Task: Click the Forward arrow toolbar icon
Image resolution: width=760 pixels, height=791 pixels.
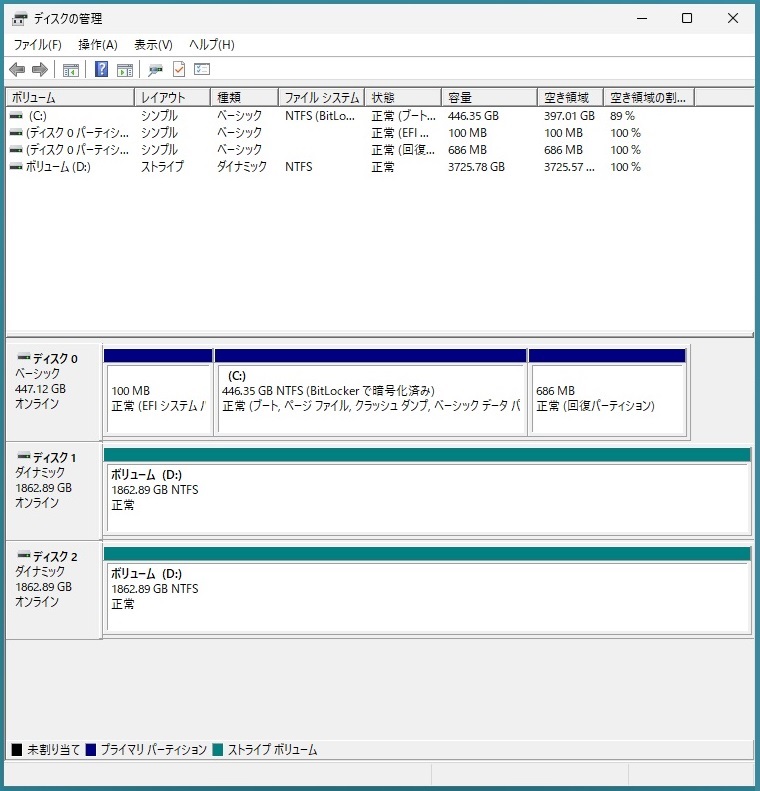Action: click(40, 69)
